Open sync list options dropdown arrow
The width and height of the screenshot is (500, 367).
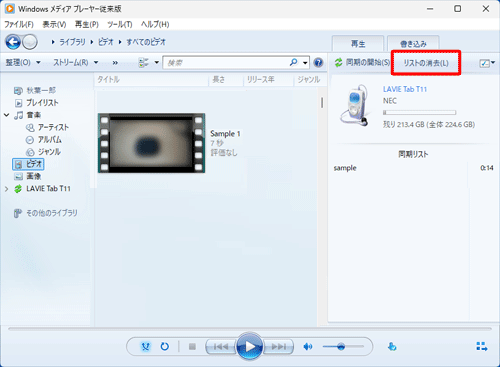[x=493, y=62]
